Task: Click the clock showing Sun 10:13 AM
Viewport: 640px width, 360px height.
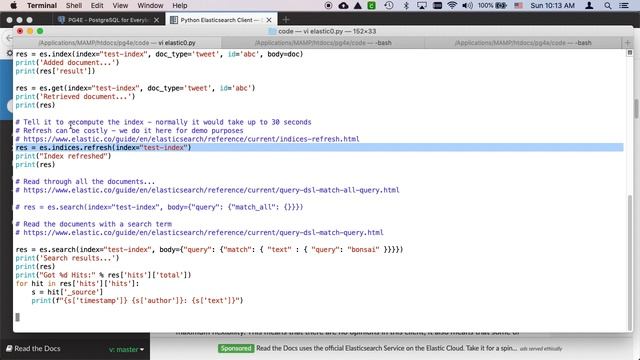Action: click(552, 5)
